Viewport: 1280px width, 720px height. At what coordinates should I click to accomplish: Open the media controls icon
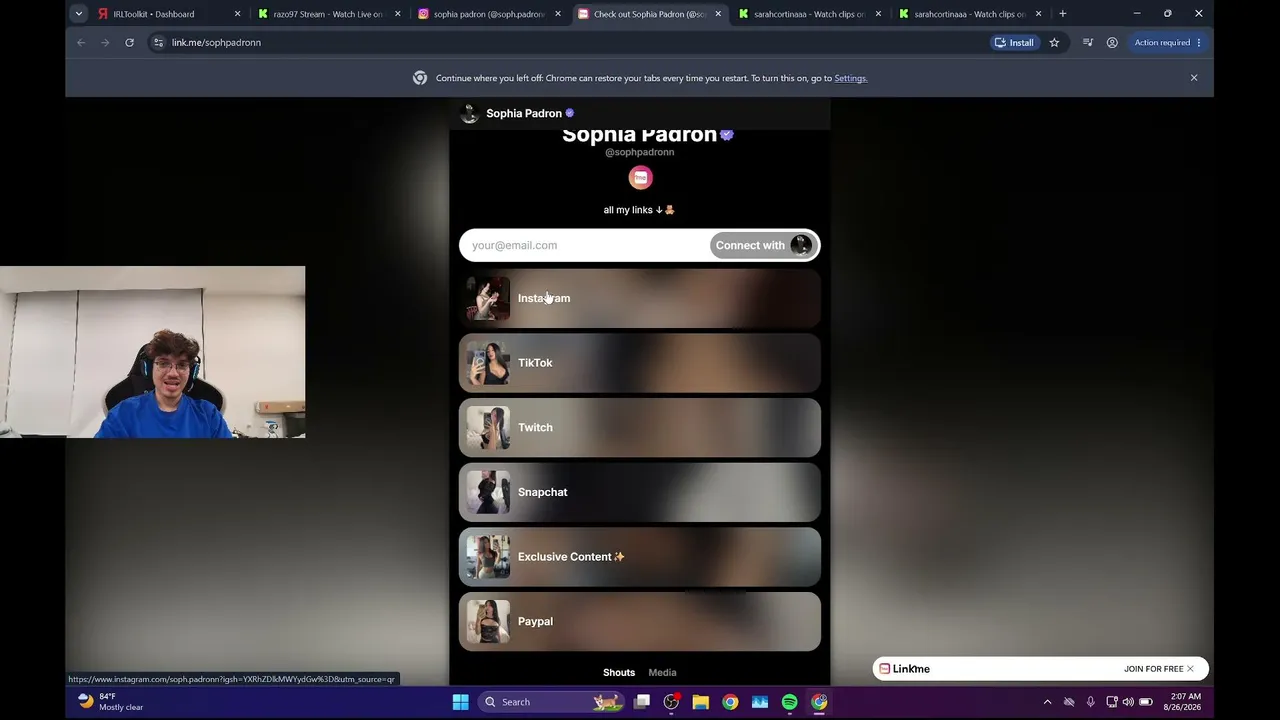pos(1088,43)
